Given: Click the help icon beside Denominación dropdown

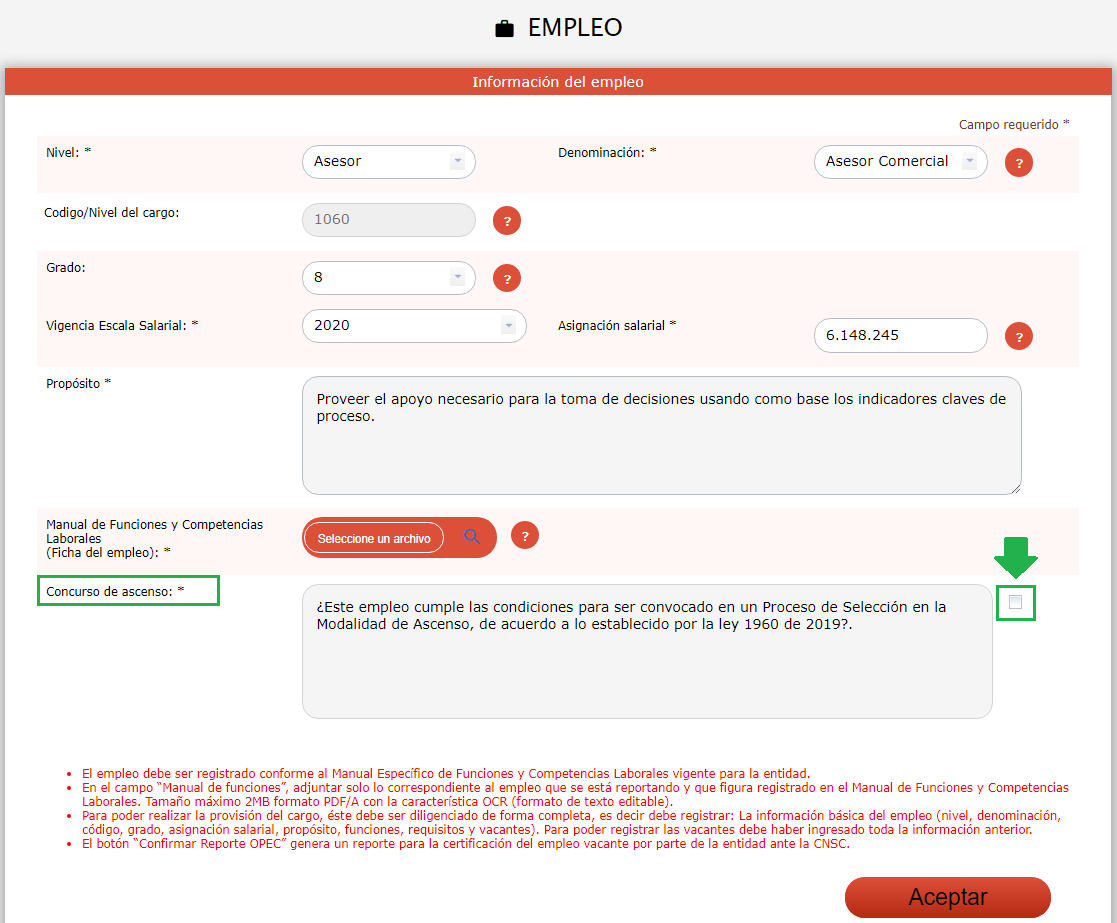Looking at the screenshot, I should [1018, 163].
